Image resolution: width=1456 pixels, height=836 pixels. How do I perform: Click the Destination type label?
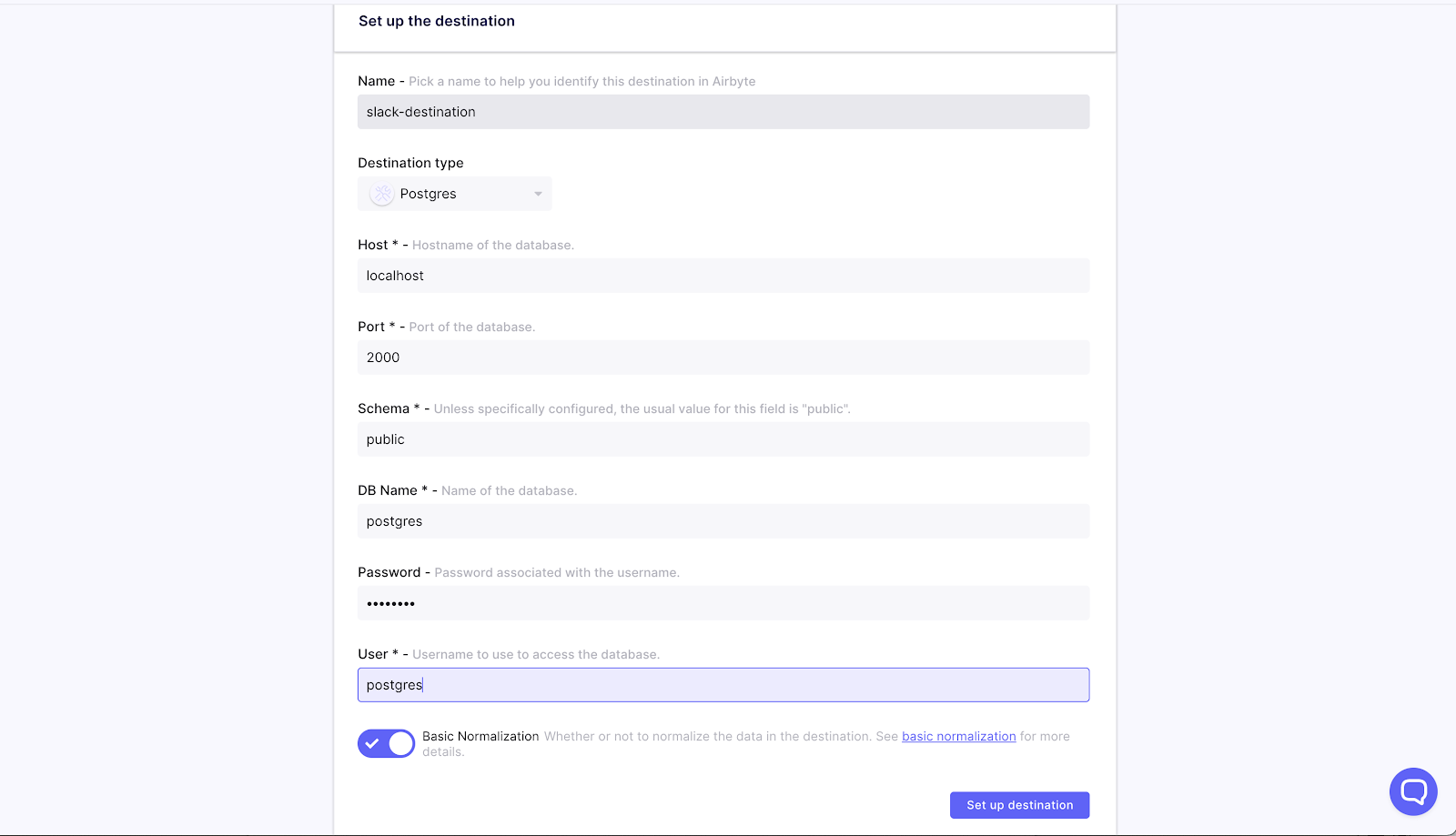[x=410, y=162]
